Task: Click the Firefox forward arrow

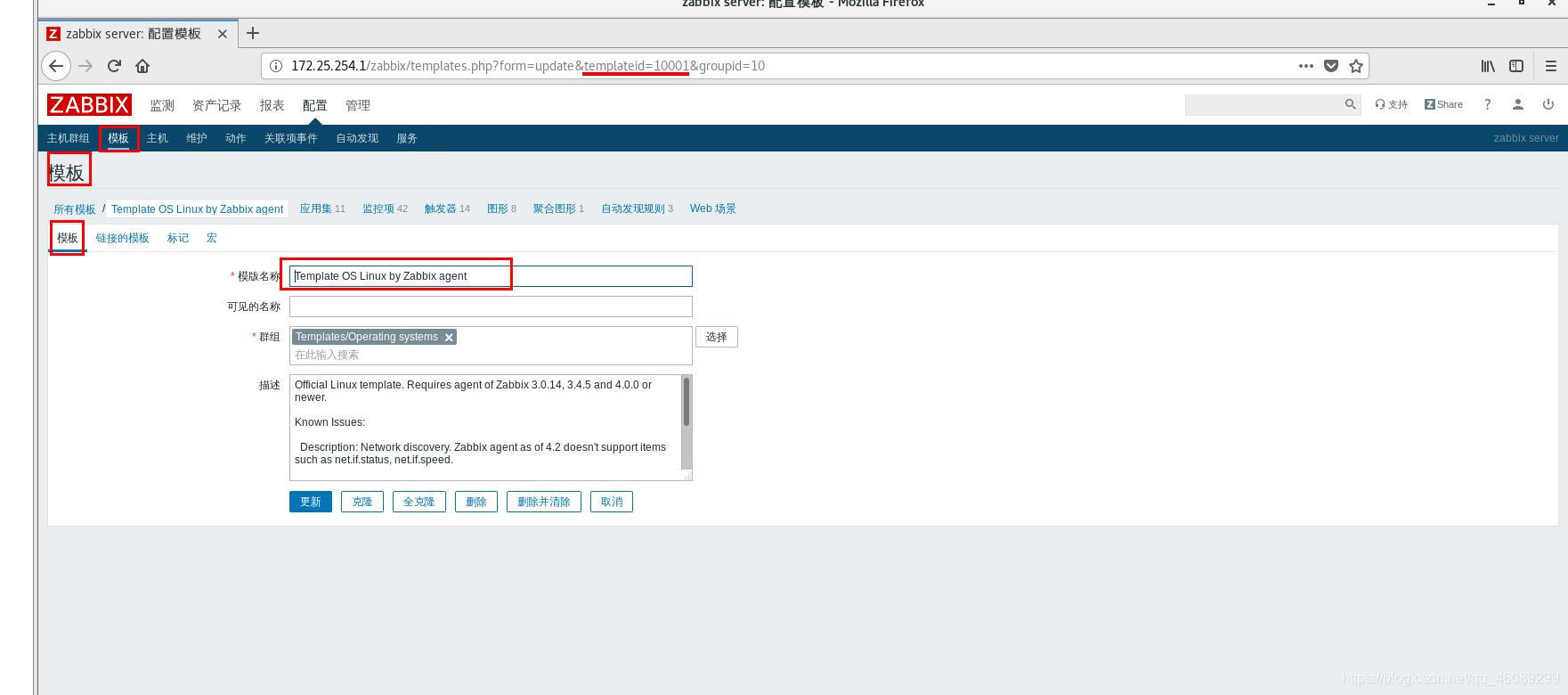Action: [85, 66]
